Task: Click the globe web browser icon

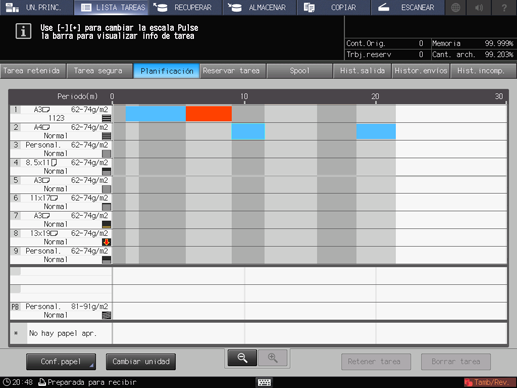Action: pos(456,7)
